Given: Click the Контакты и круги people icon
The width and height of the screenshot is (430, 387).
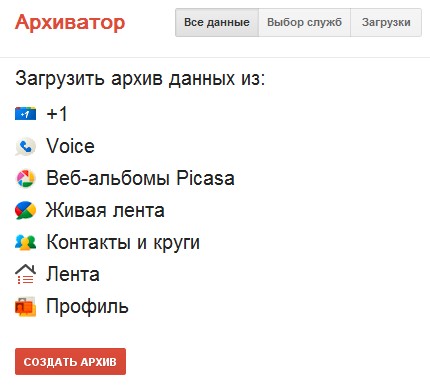Looking at the screenshot, I should [x=25, y=242].
